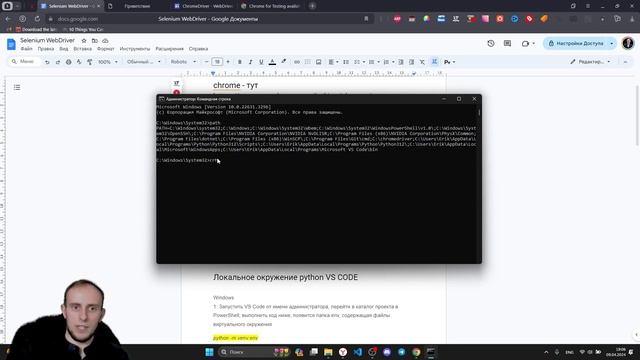640x360 pixels.
Task: Click the Insert image icon
Action: (x=318, y=62)
